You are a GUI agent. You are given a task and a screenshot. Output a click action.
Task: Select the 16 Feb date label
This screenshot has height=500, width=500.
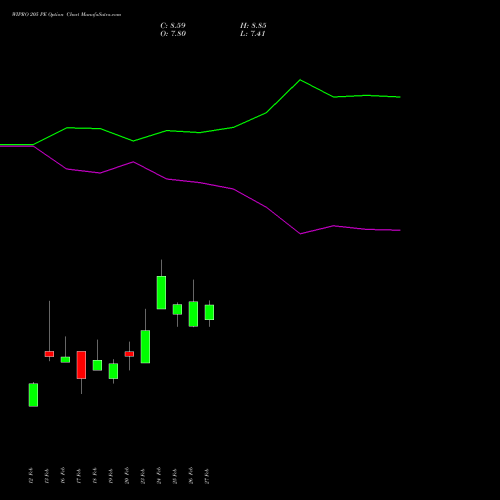click(x=63, y=476)
